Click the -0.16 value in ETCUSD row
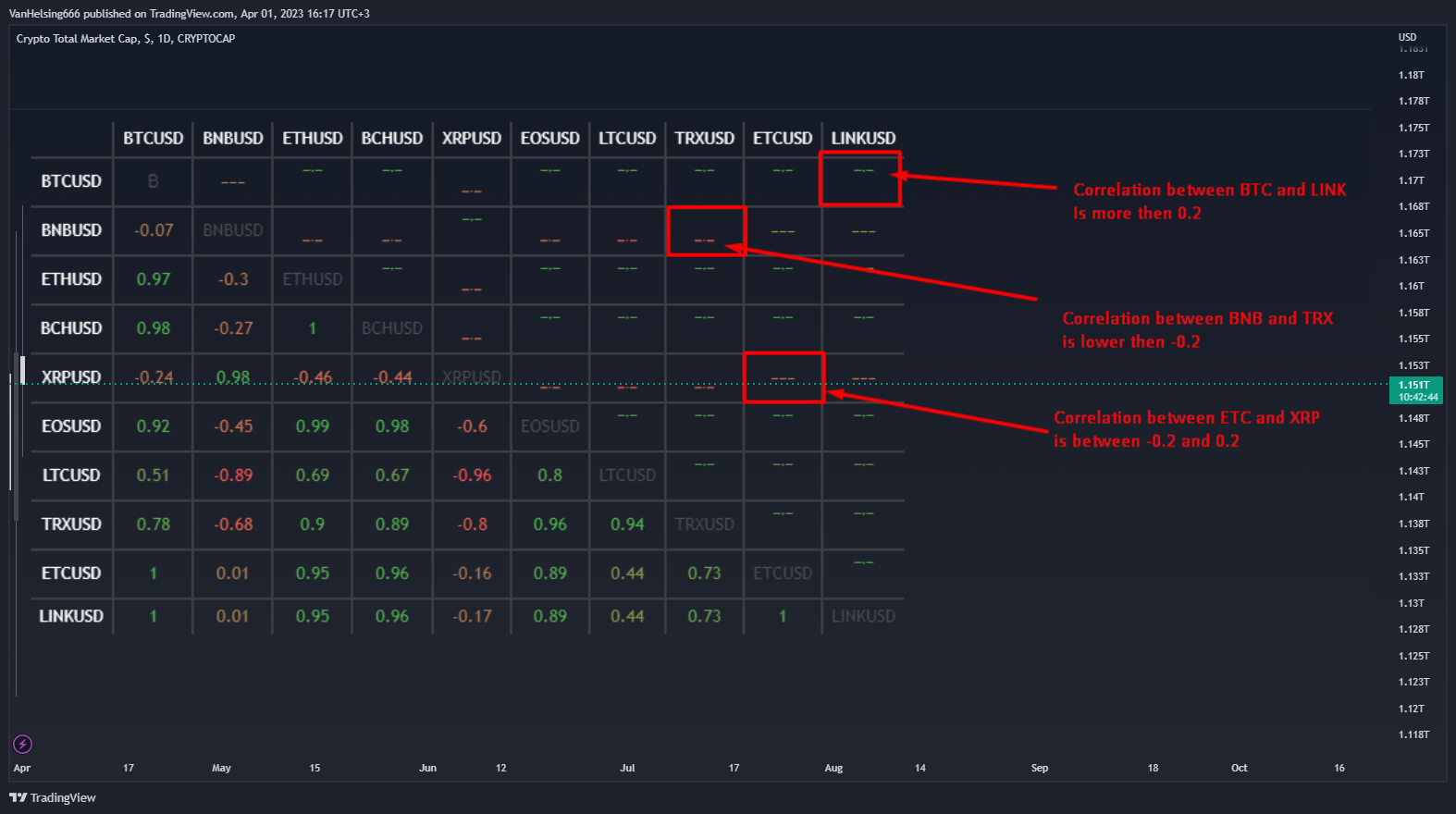The image size is (1456, 814). (472, 573)
